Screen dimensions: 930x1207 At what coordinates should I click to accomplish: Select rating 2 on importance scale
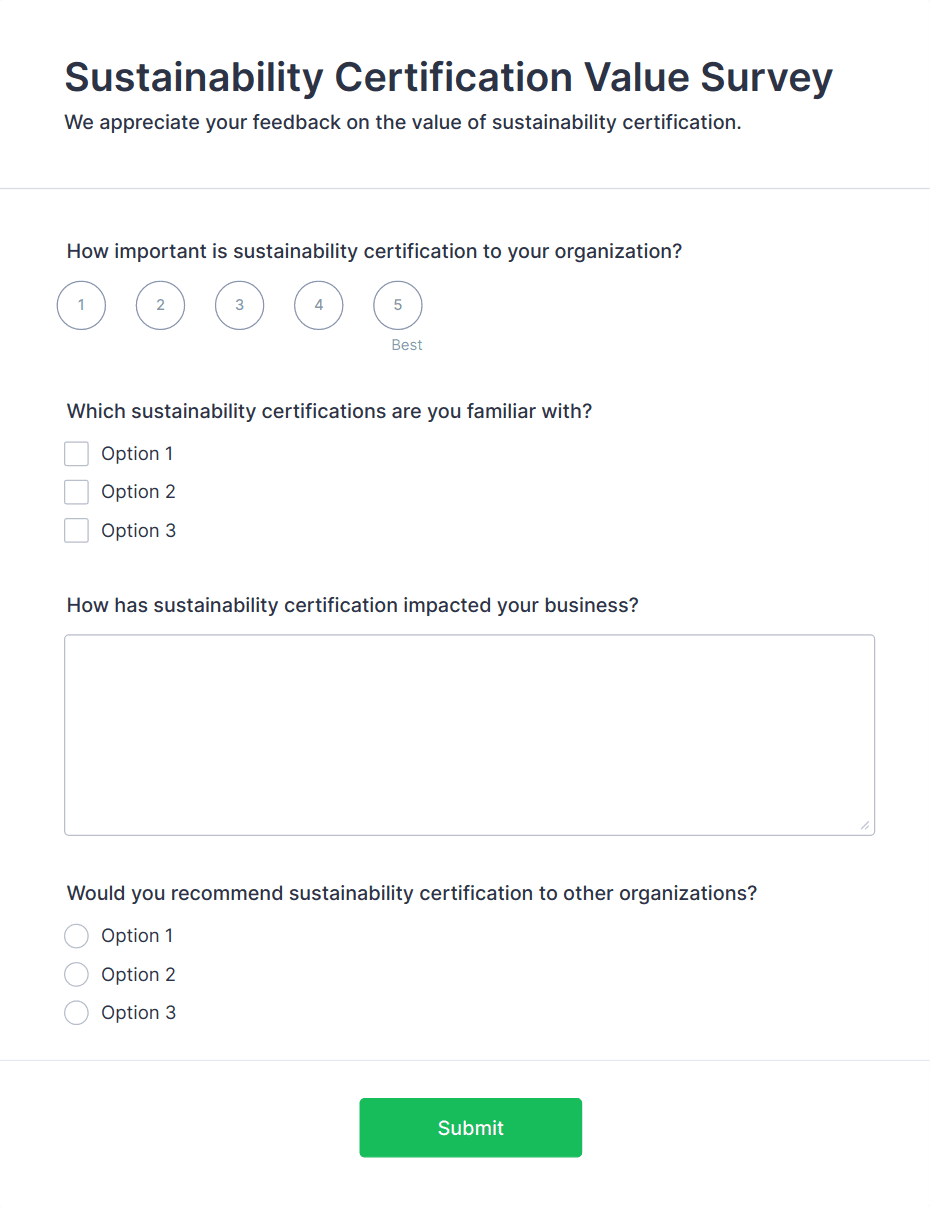click(x=160, y=305)
